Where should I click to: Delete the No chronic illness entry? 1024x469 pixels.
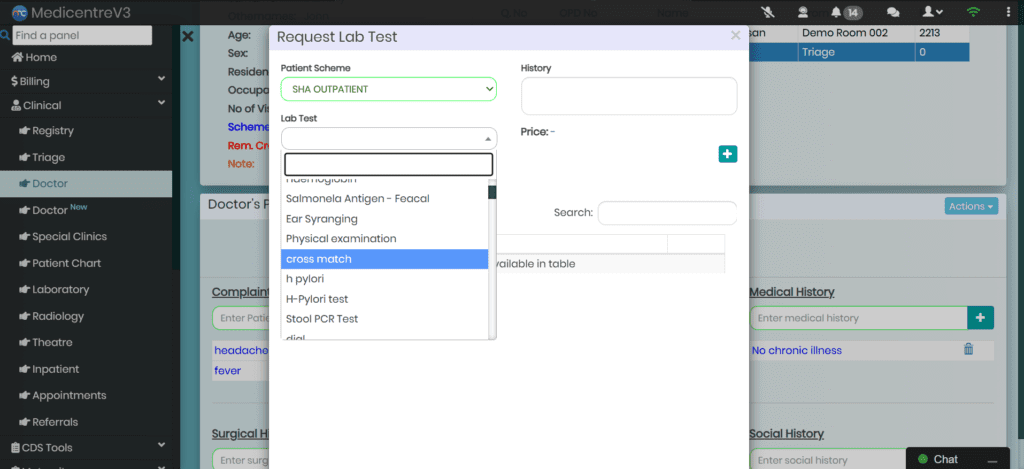pos(968,349)
